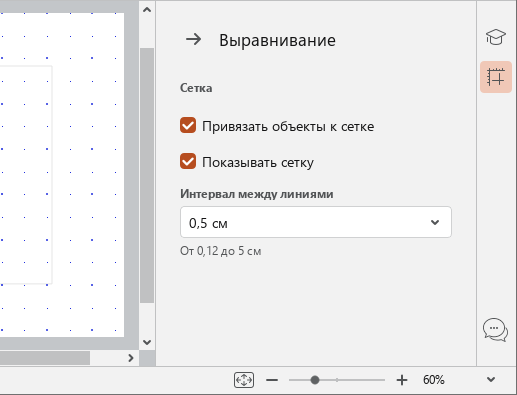Image resolution: width=517 pixels, height=395 pixels.
Task: Click the fit slide to window icon
Action: click(244, 380)
